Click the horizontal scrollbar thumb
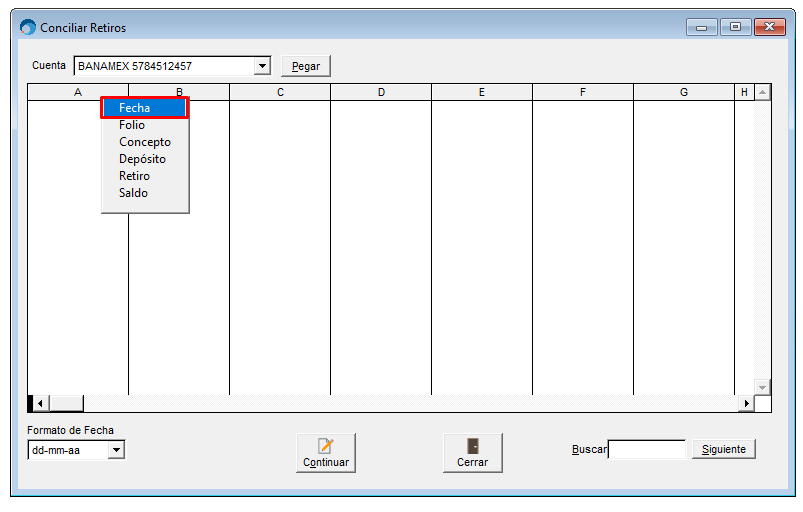 pyautogui.click(x=67, y=403)
